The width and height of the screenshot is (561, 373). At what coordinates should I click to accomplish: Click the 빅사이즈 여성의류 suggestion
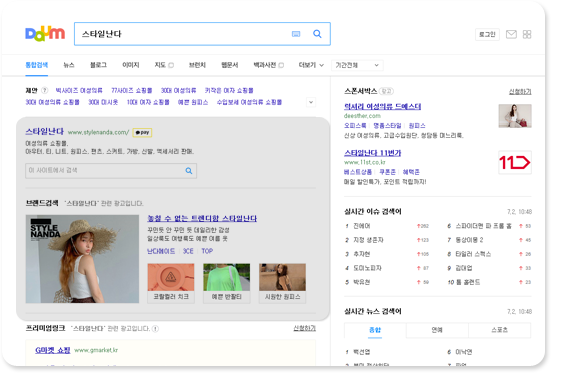pyautogui.click(x=79, y=90)
